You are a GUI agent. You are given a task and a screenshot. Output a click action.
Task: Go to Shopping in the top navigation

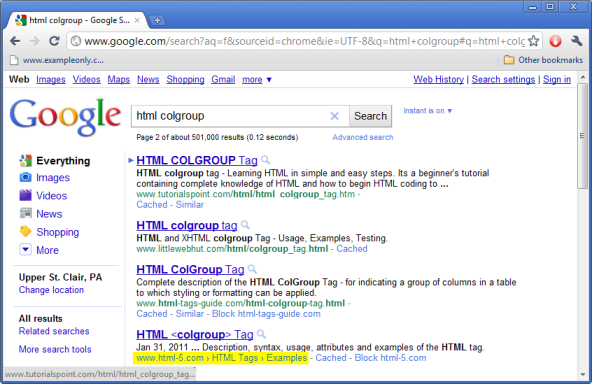coord(185,80)
